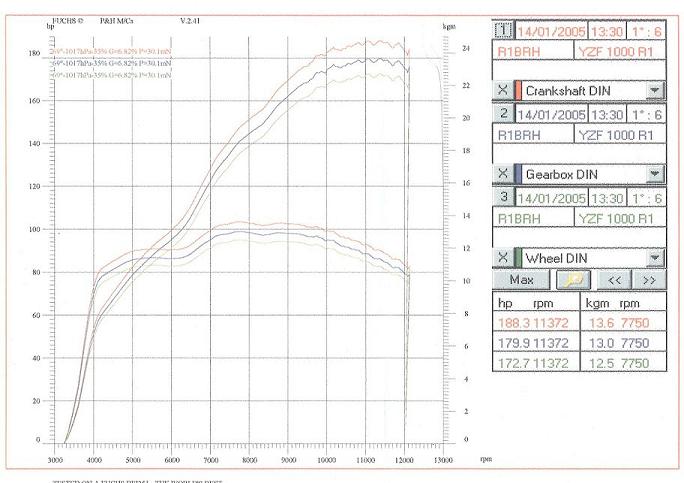Select run number 3 button
Viewport: 684px width, 483px height.
point(503,197)
